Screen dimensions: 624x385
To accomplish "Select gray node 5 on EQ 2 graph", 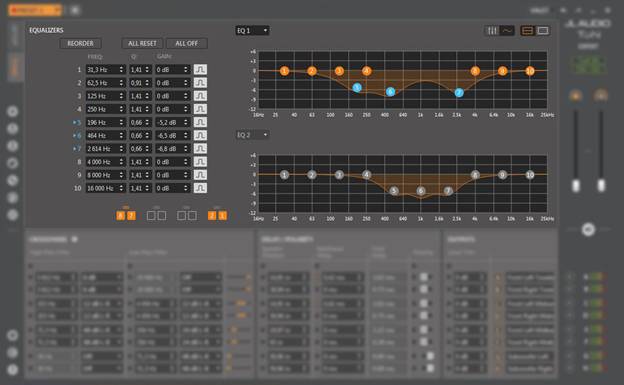I will click(394, 191).
